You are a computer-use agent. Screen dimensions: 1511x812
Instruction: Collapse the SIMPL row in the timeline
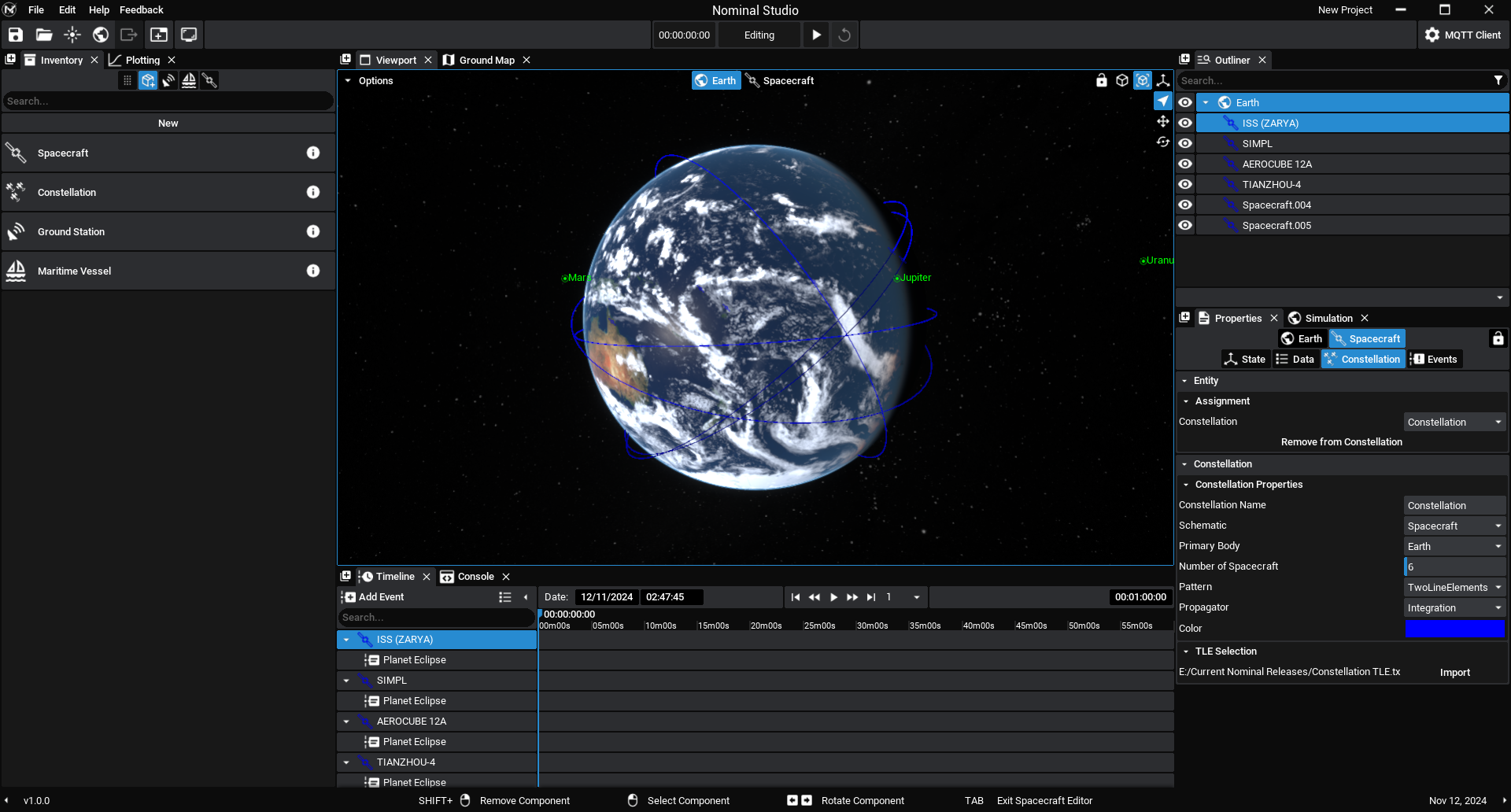(346, 681)
